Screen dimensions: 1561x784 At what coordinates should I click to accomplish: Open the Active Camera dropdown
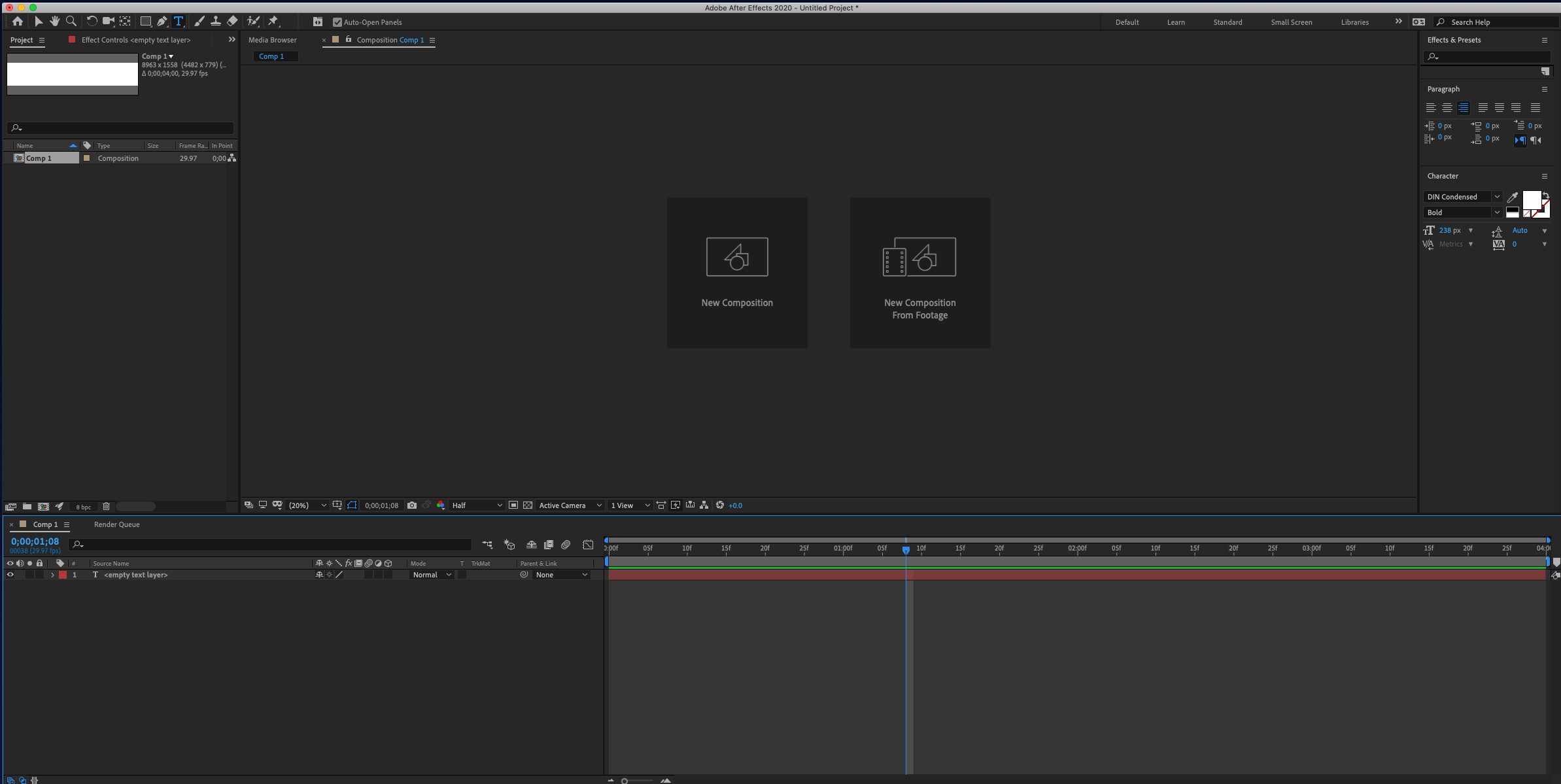(568, 505)
